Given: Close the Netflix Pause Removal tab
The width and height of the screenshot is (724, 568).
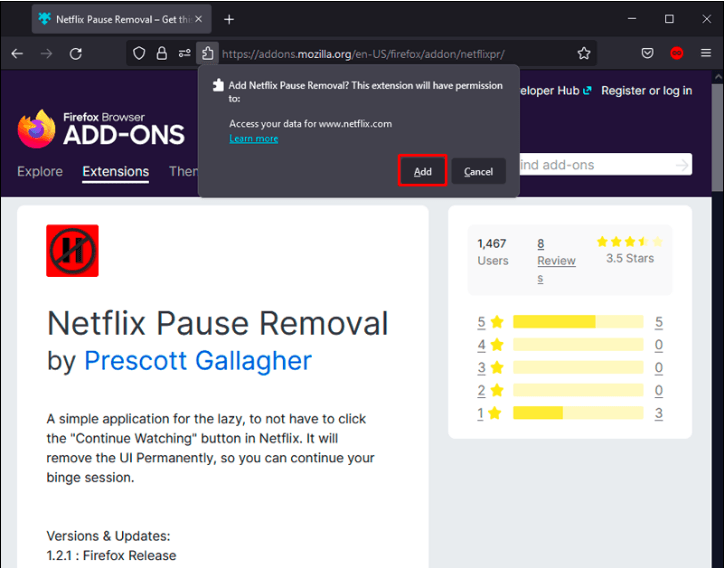Looking at the screenshot, I should (x=199, y=19).
